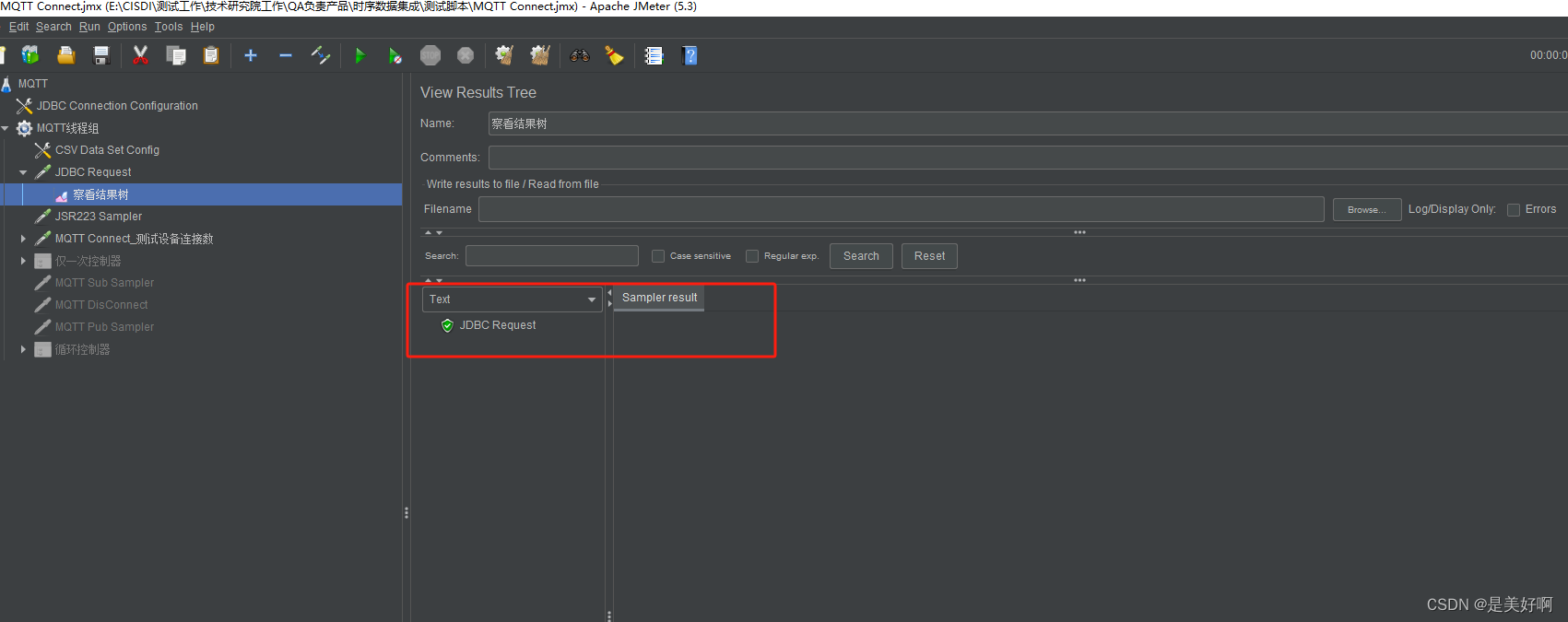
Task: Focus the Name field containing 察看结果树
Action: pos(1028,123)
